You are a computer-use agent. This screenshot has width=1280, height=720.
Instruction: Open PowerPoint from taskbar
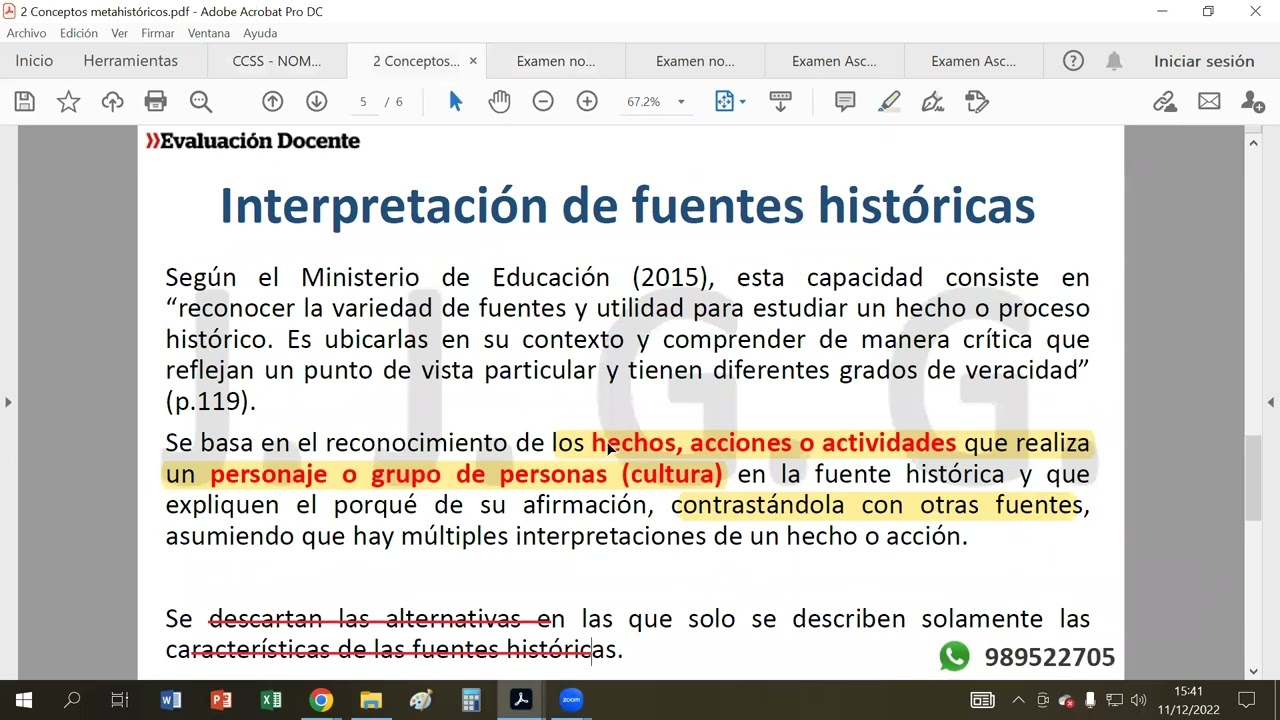click(x=221, y=700)
